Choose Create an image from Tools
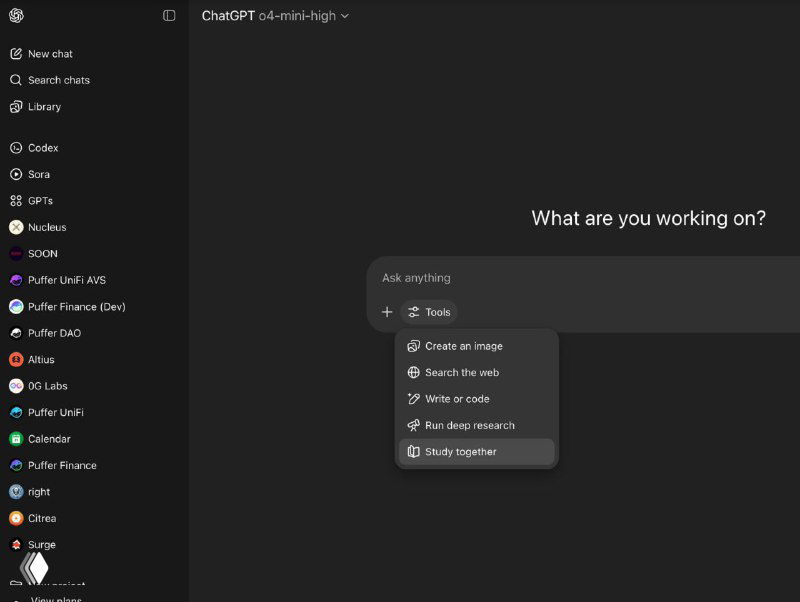This screenshot has width=800, height=602. [463, 346]
